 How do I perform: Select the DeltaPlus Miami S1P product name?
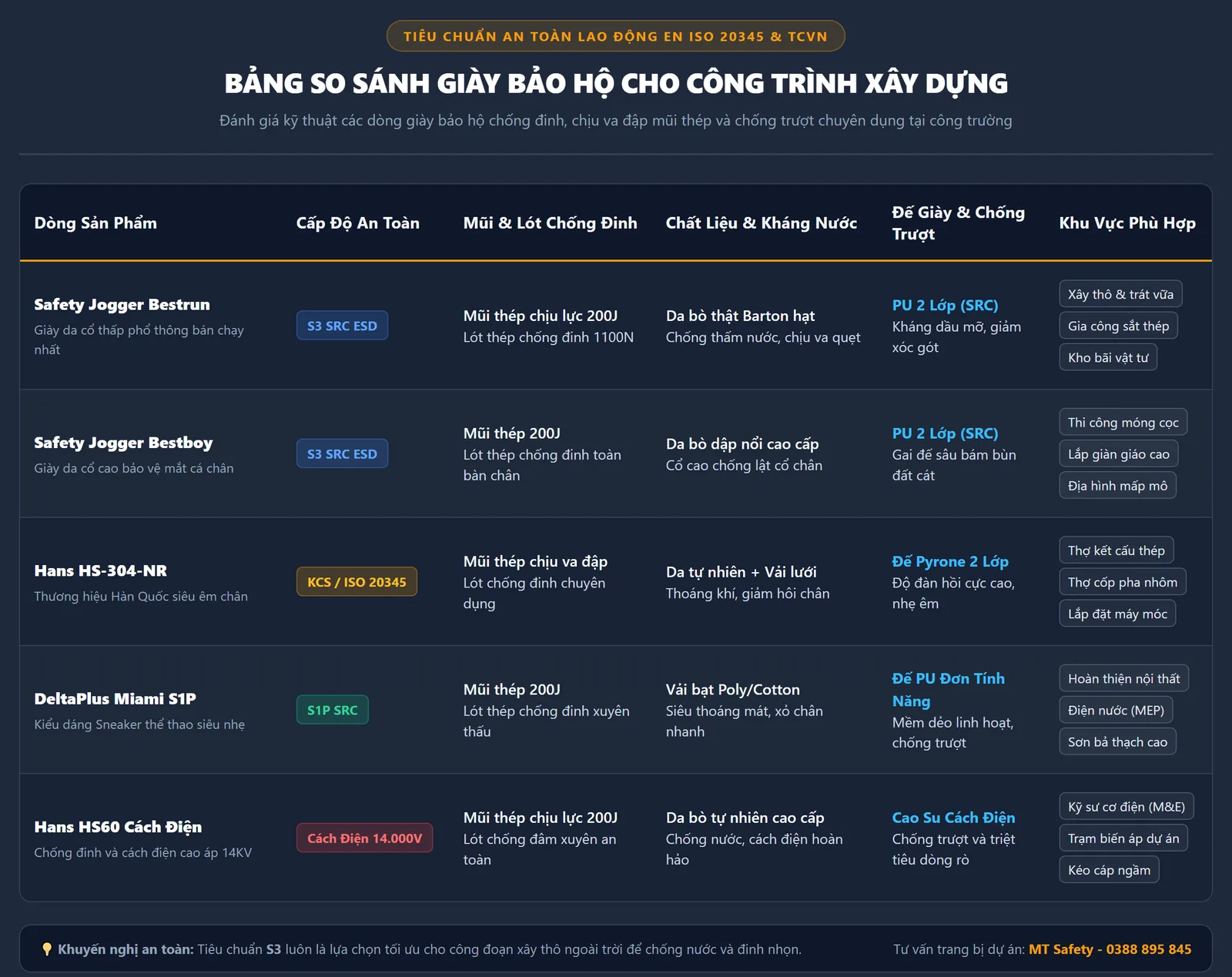pos(115,698)
